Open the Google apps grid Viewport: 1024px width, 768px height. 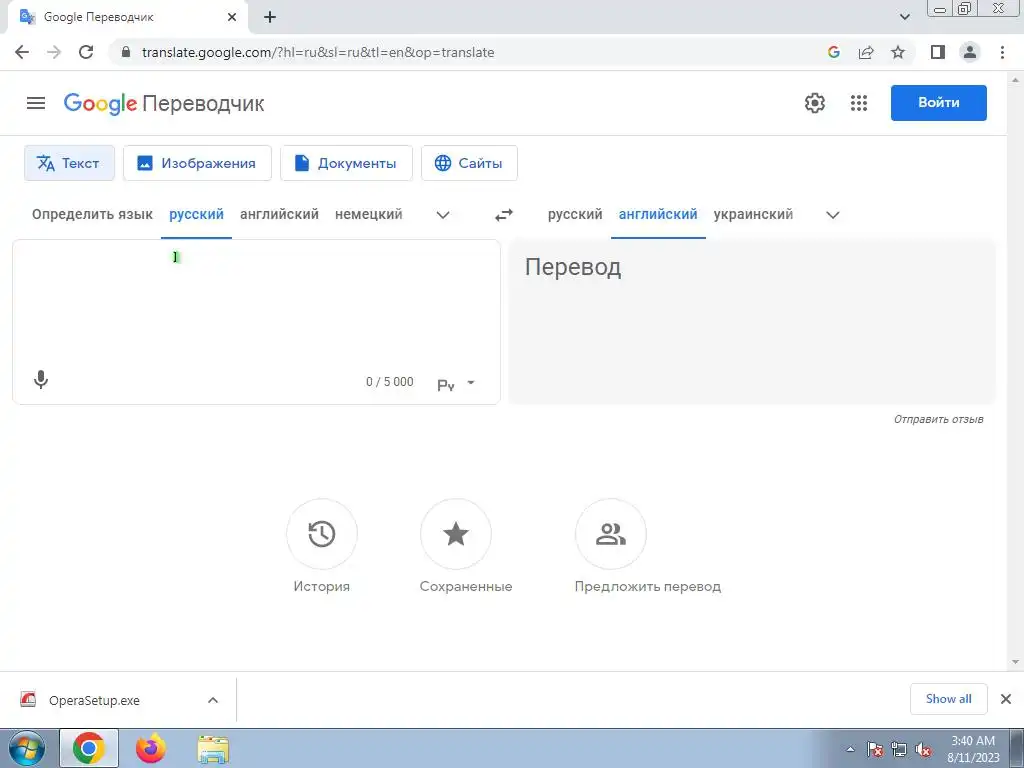859,103
